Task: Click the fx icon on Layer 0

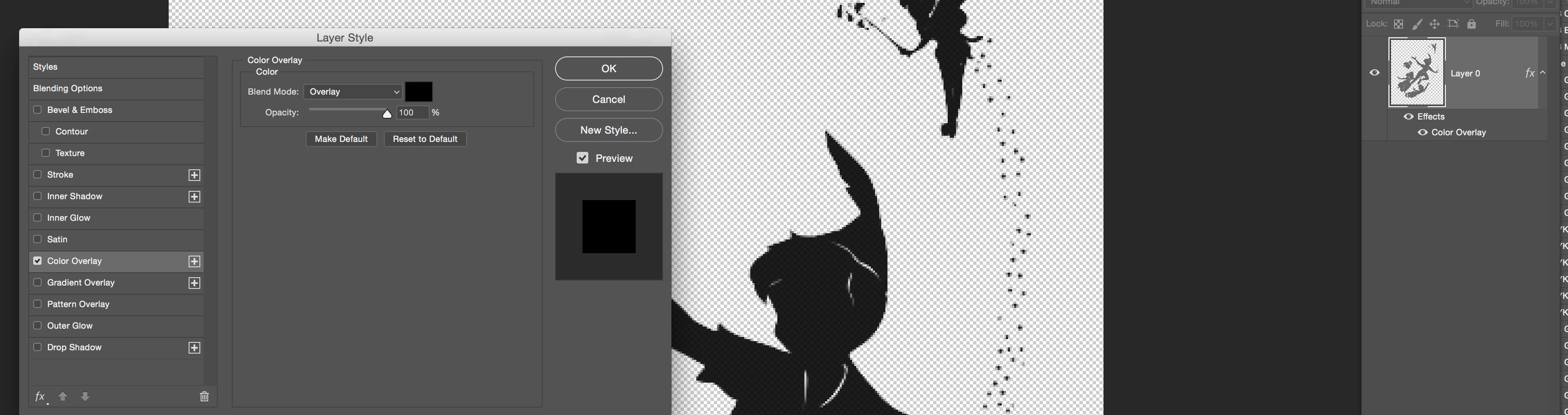Action: (1530, 73)
